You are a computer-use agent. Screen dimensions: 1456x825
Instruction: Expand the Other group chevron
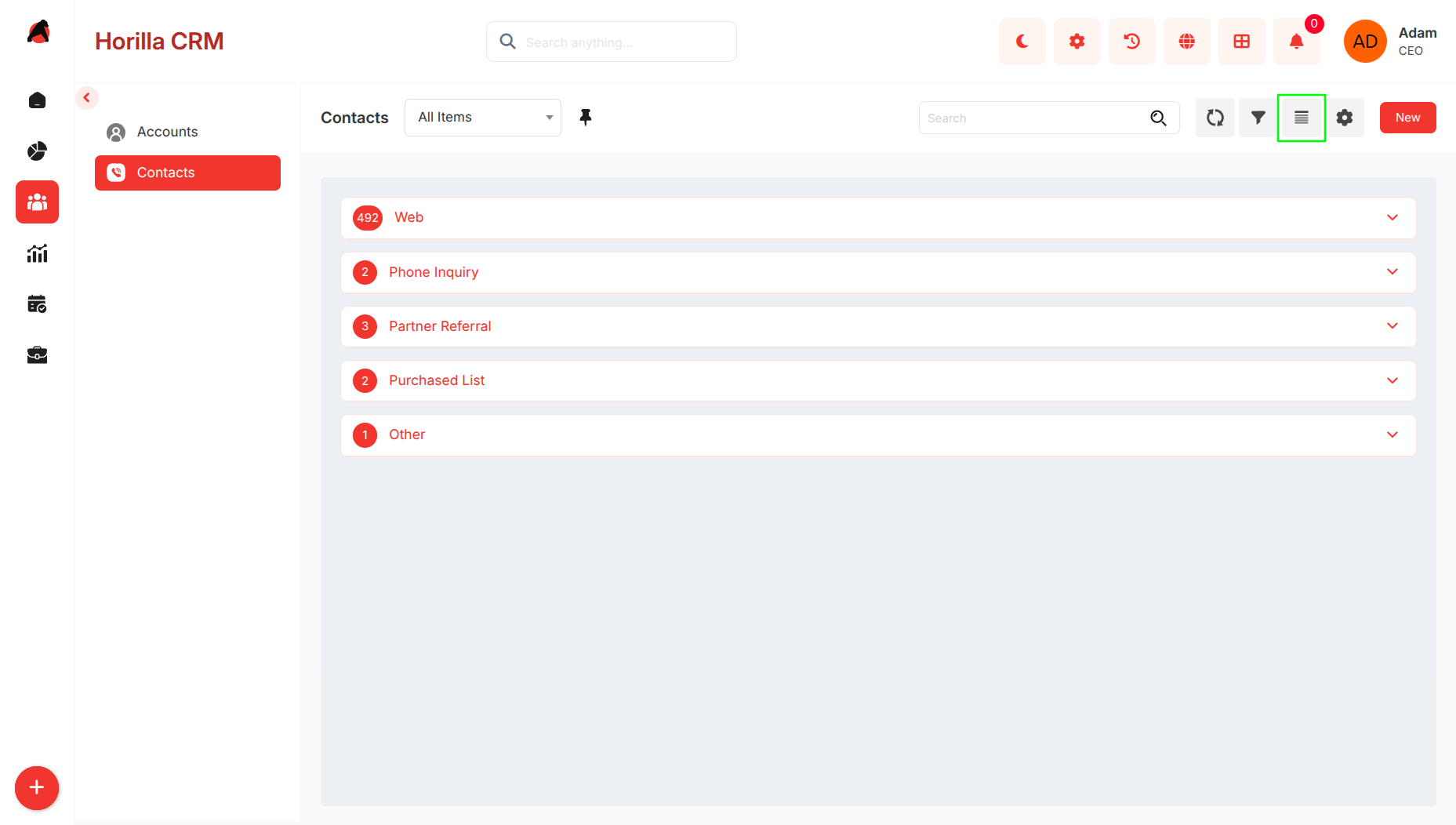point(1392,434)
